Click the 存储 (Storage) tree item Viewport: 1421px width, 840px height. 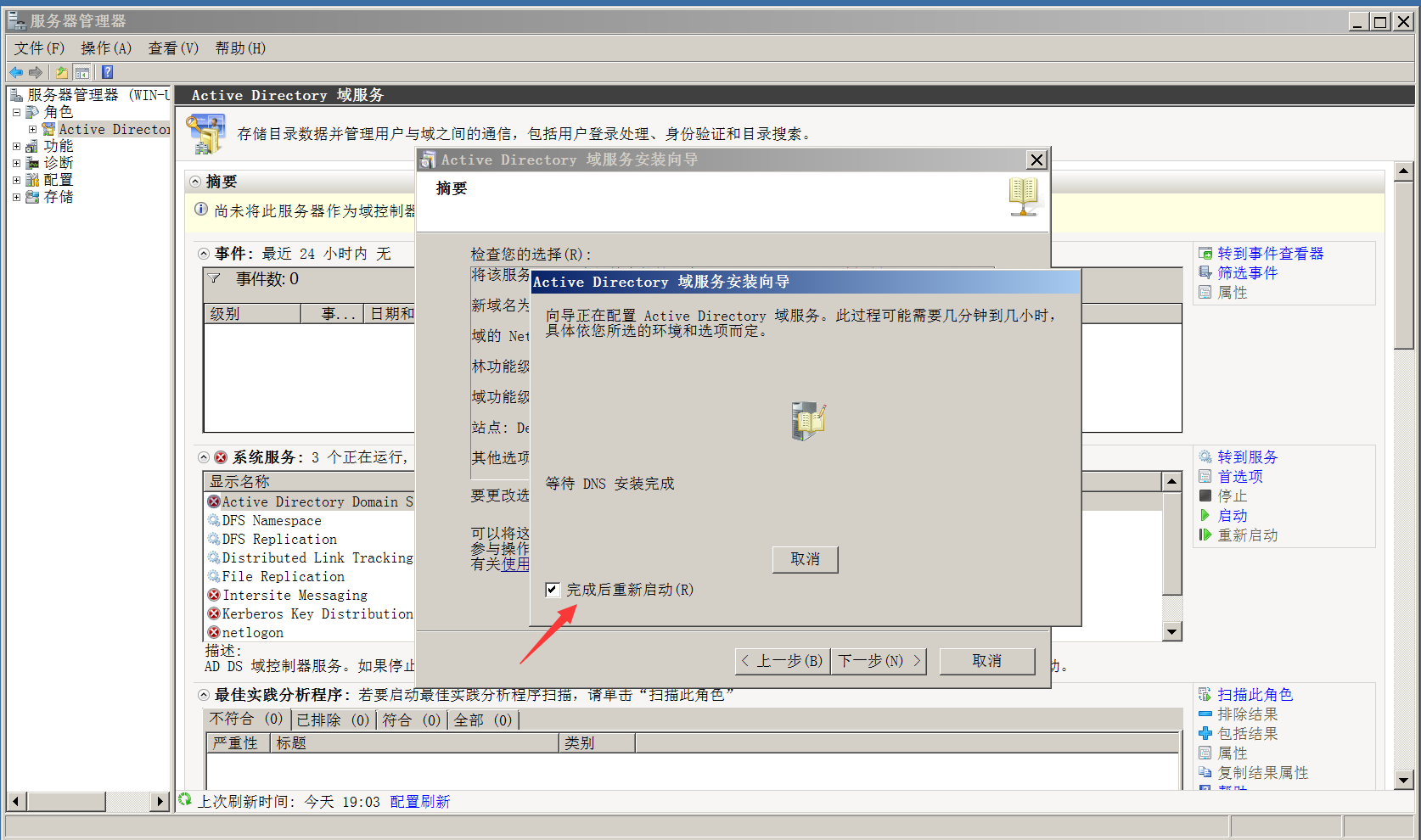coord(58,197)
